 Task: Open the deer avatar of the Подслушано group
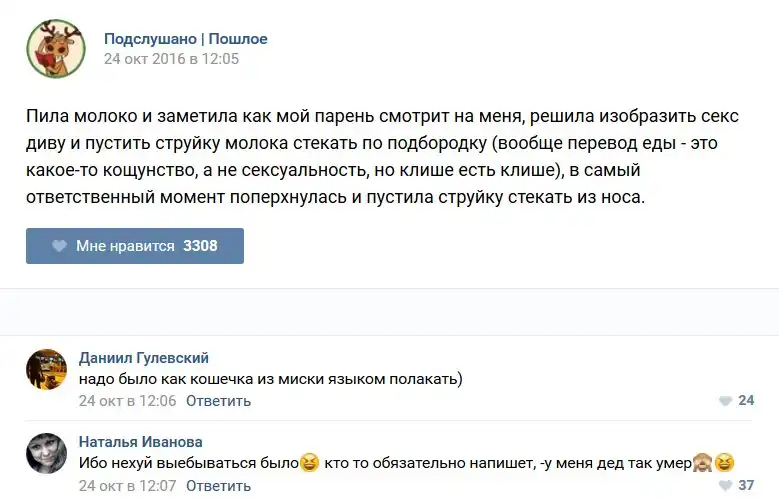[55, 49]
